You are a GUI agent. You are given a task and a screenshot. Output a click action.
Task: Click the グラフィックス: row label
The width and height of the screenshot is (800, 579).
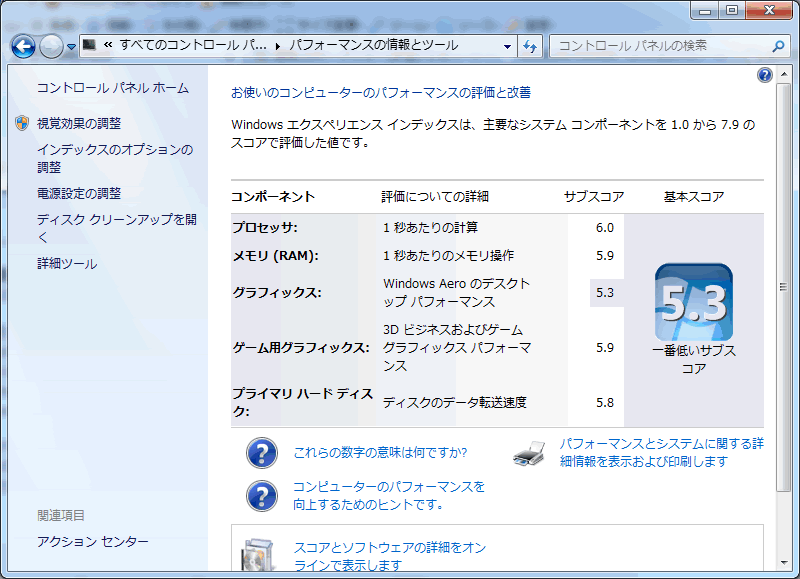(277, 293)
